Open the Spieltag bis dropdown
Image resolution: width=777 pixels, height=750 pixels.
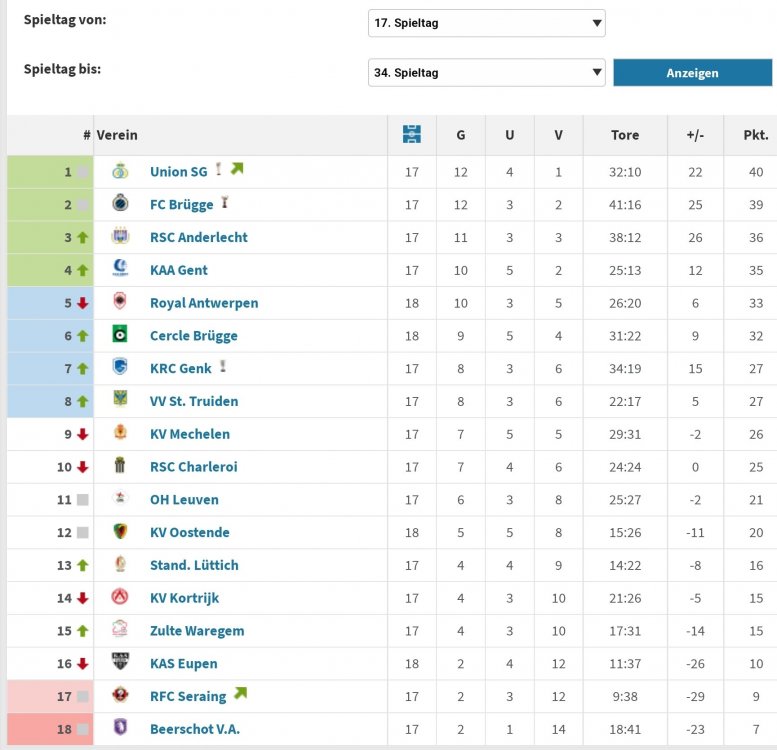coord(487,73)
